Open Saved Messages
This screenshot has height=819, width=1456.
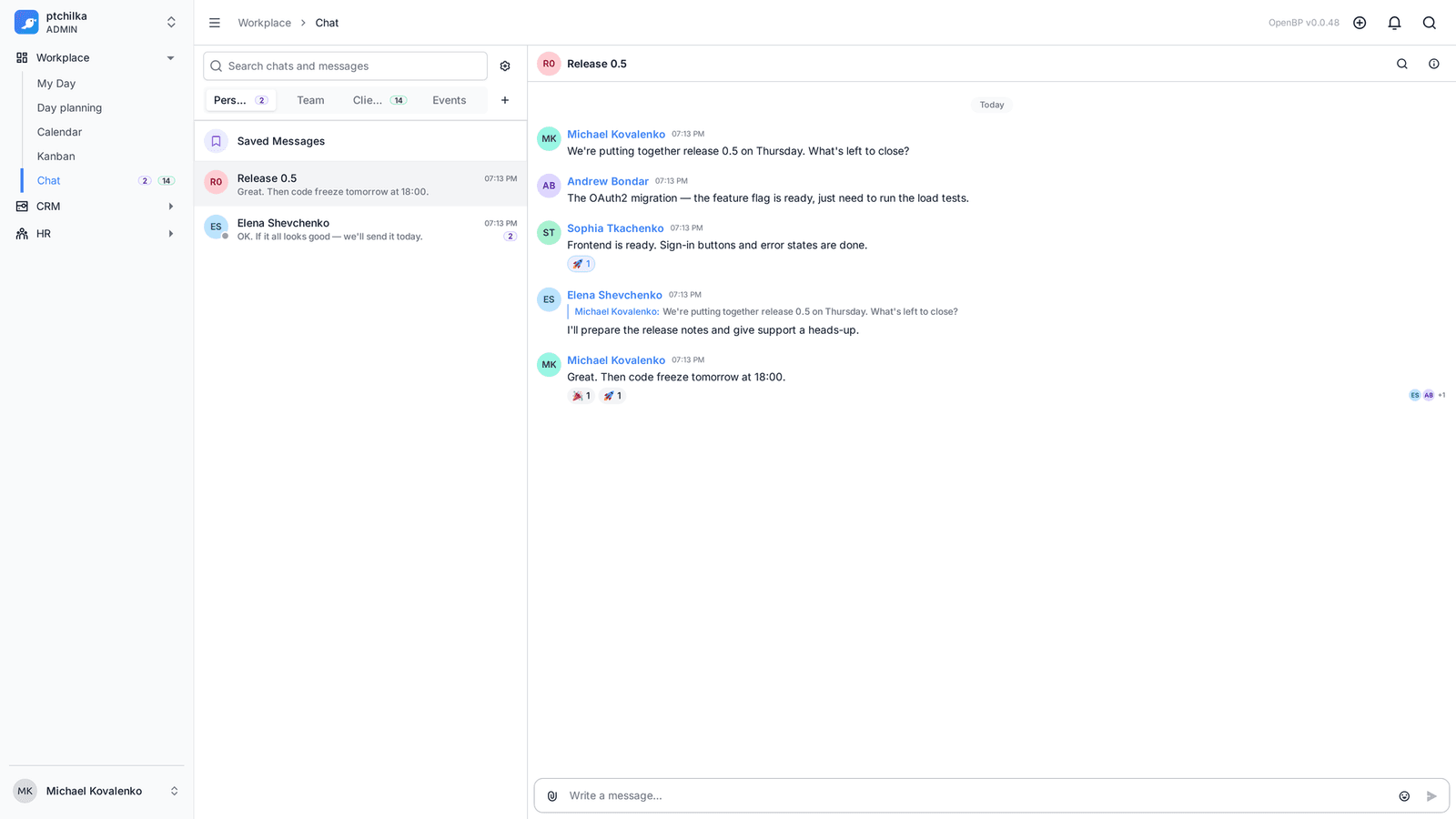point(360,141)
